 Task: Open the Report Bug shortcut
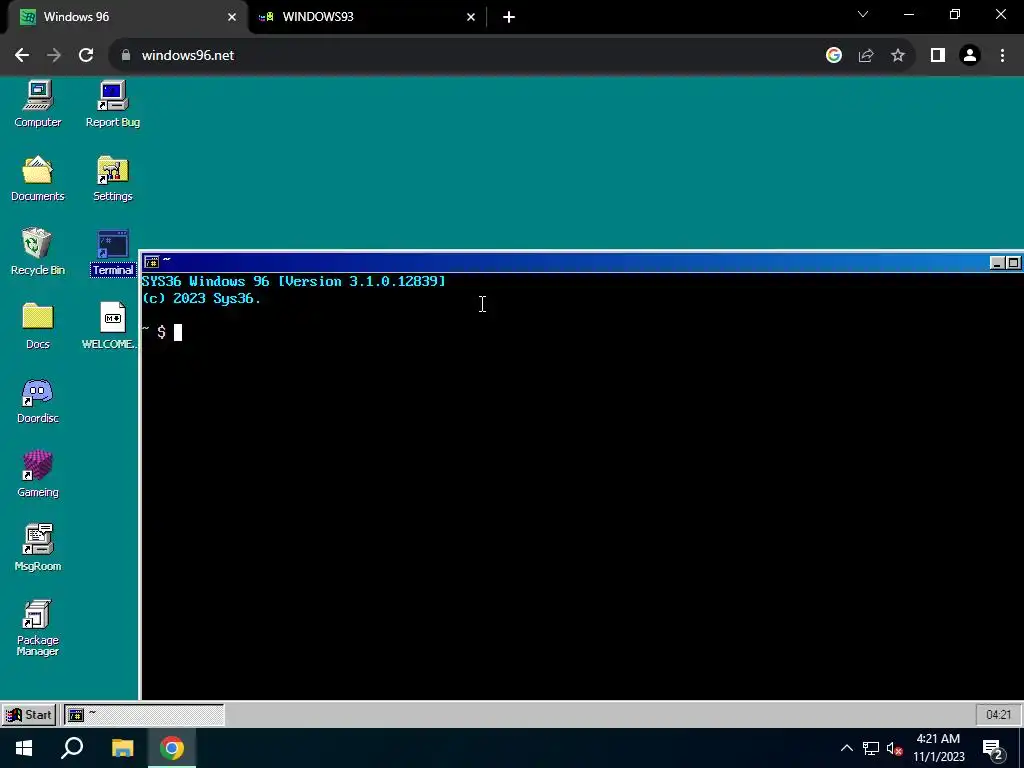(112, 104)
